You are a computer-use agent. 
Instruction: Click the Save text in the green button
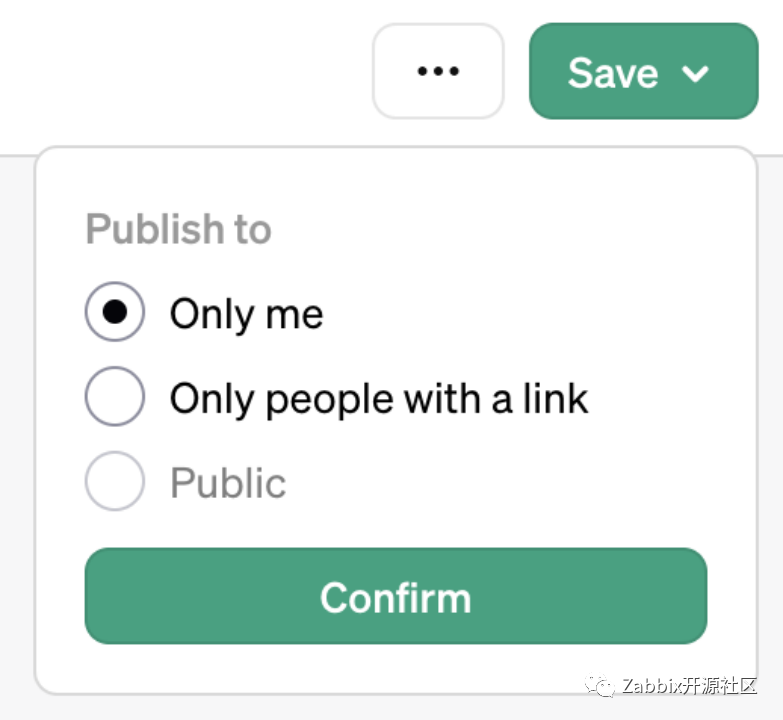tap(612, 73)
